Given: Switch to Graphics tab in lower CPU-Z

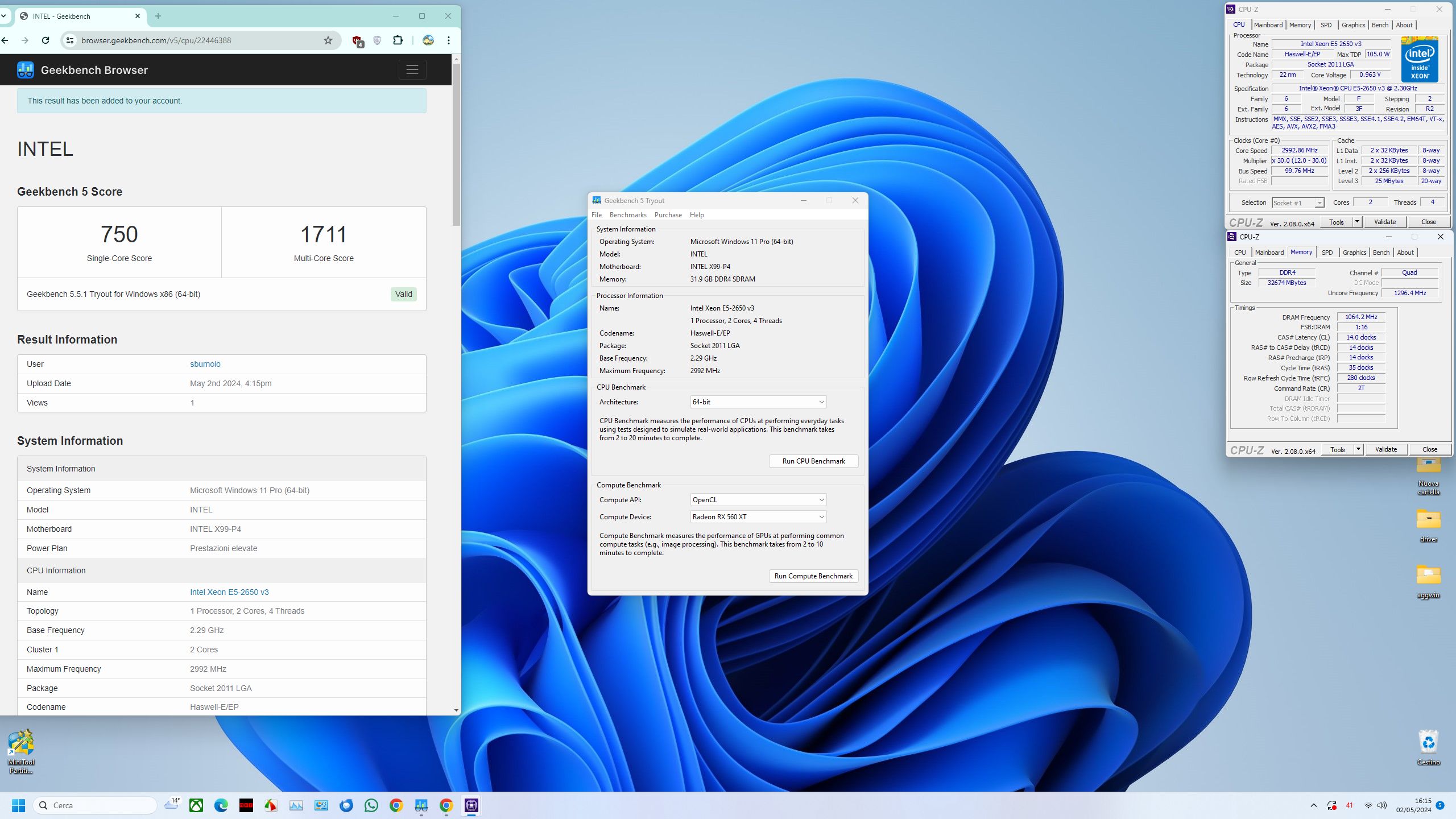Looking at the screenshot, I should coord(1354,253).
